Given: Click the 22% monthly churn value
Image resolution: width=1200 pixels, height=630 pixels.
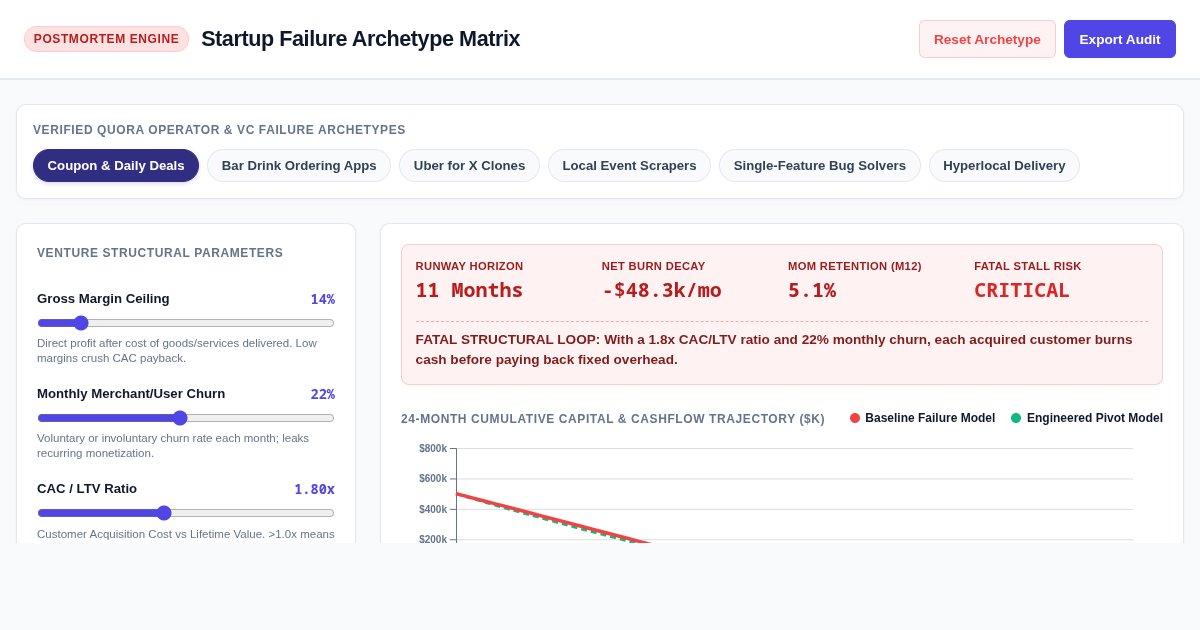Looking at the screenshot, I should coord(322,394).
